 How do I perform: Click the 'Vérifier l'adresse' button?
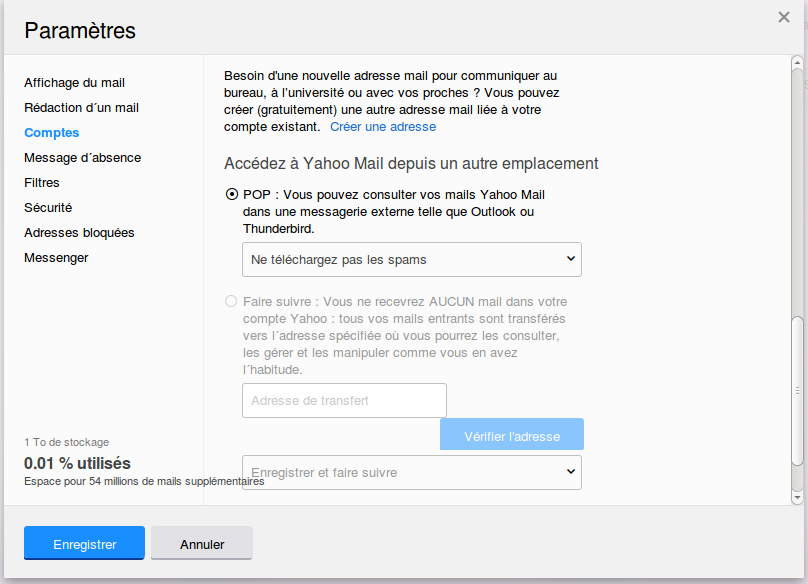pyautogui.click(x=512, y=436)
